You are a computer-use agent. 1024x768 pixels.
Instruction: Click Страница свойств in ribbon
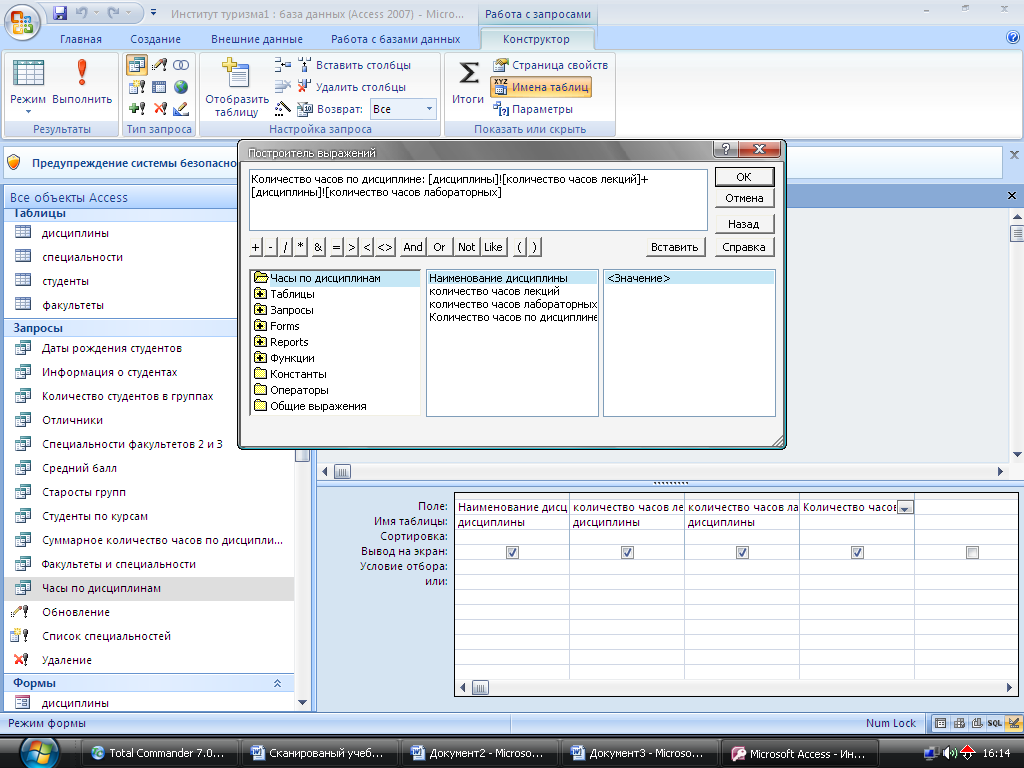551,65
